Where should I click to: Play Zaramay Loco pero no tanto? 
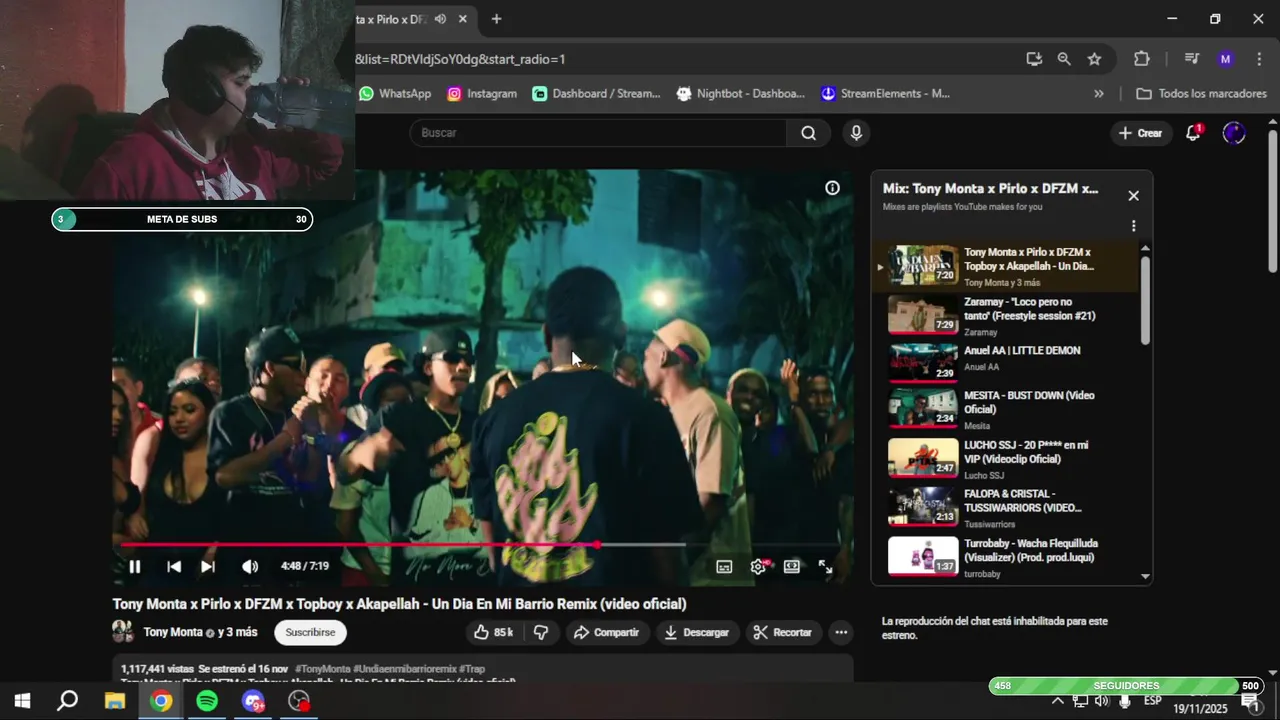pyautogui.click(x=1005, y=316)
